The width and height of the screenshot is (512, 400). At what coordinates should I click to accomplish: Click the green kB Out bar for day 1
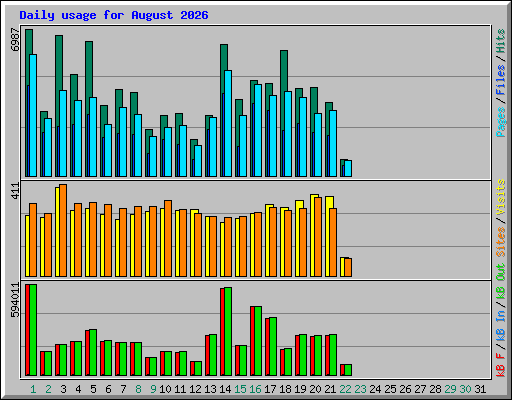(x=33, y=330)
